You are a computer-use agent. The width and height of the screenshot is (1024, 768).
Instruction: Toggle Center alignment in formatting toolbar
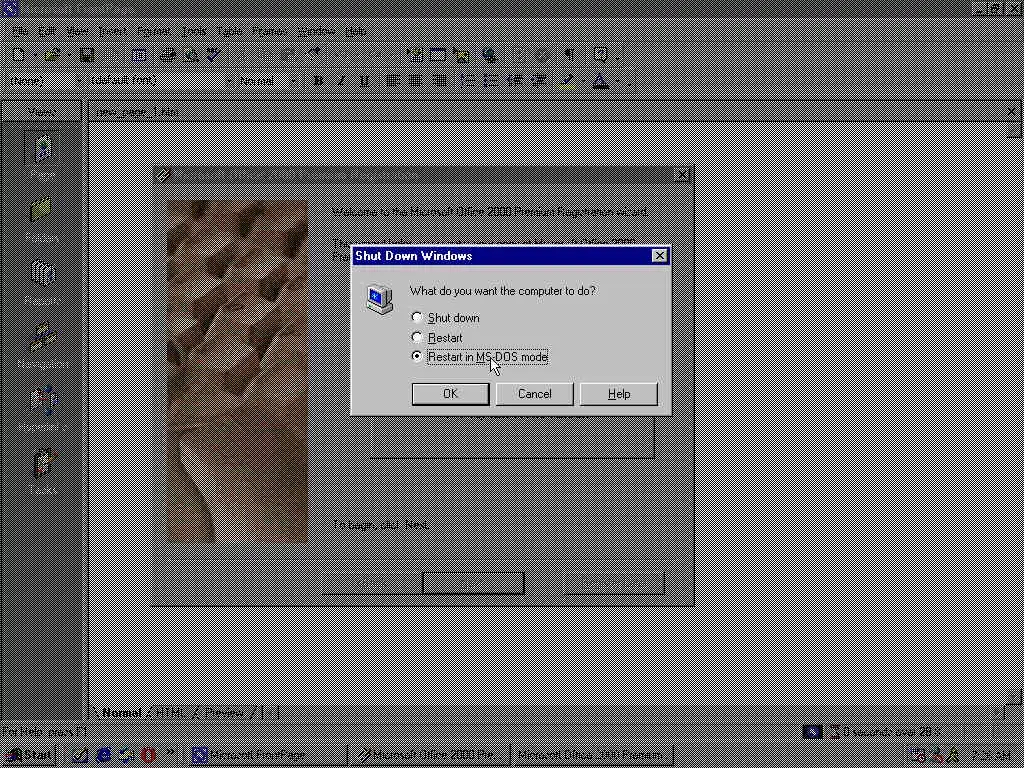pyautogui.click(x=415, y=81)
